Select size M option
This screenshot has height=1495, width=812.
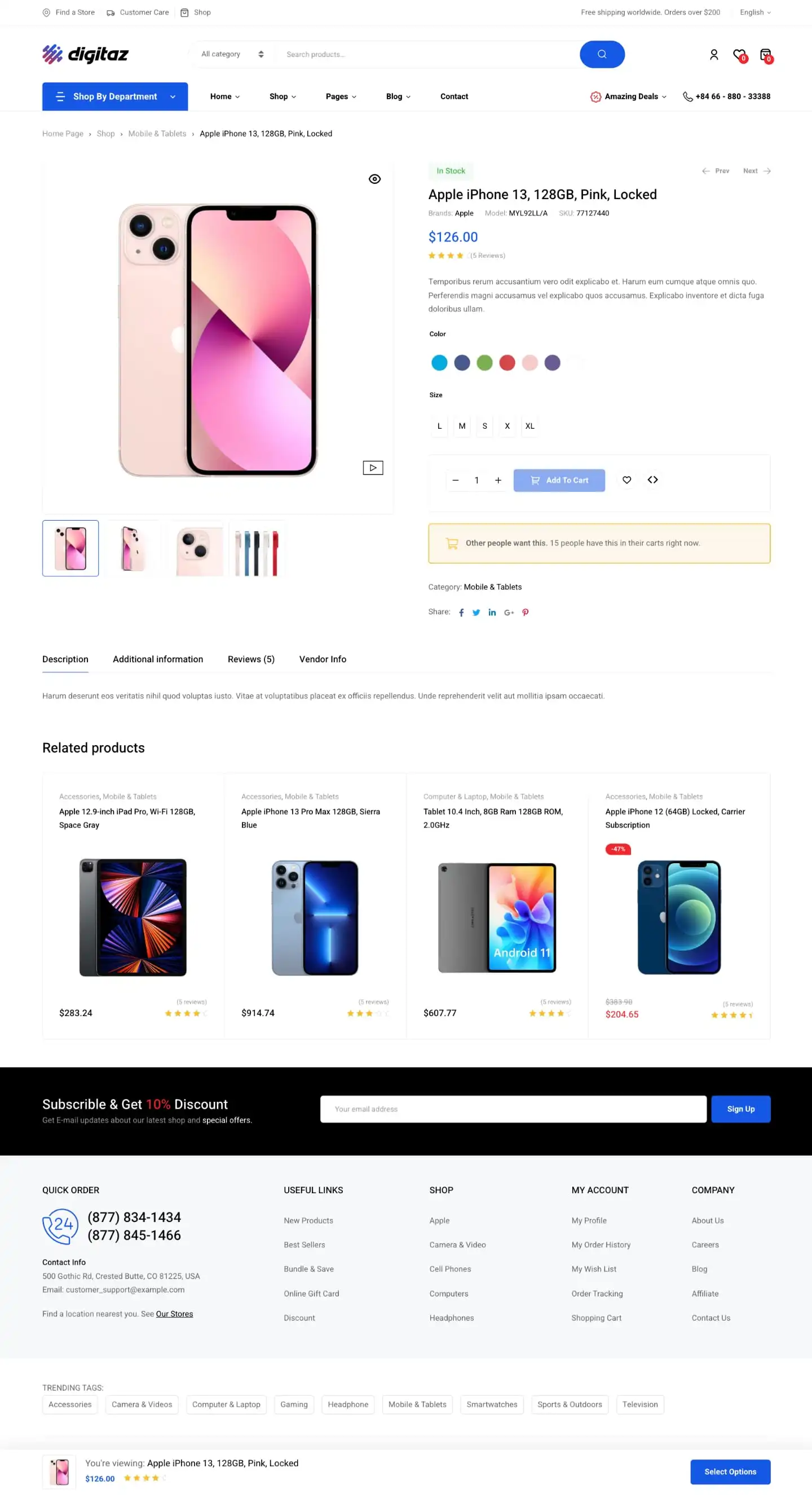pyautogui.click(x=462, y=426)
